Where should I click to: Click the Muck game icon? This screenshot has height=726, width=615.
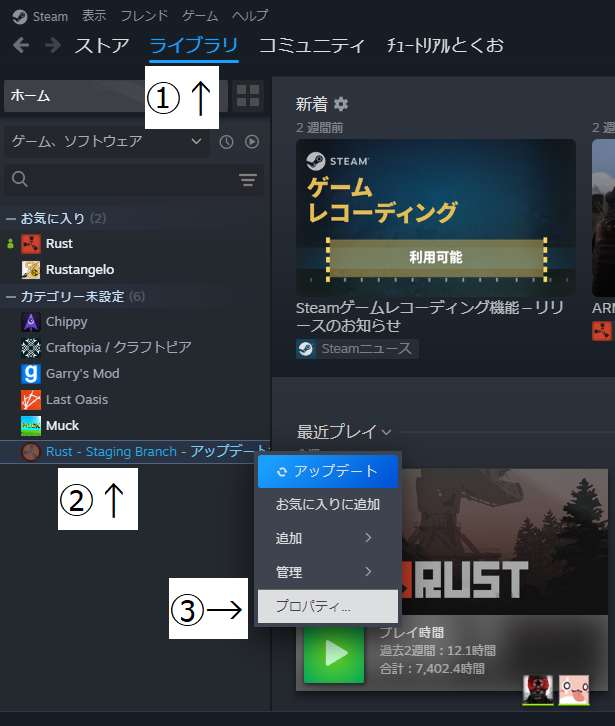[31, 426]
